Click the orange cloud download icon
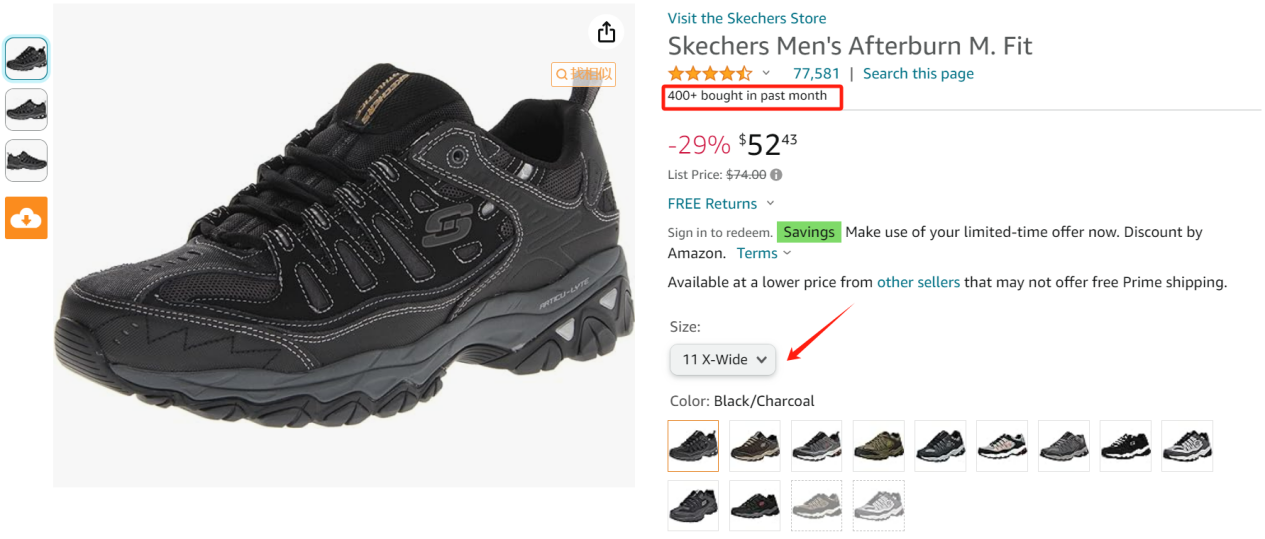1265x539 pixels. [x=26, y=218]
